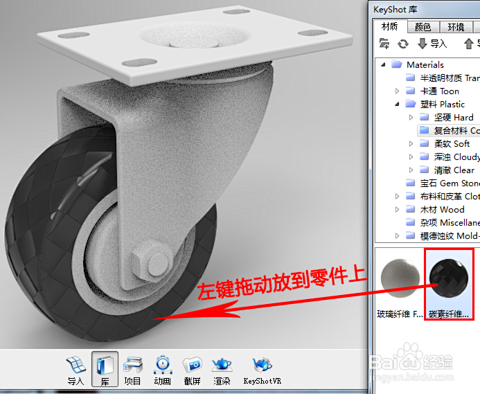Expand the 卡通 Toon folder
This screenshot has width=480, height=394.
tap(397, 91)
